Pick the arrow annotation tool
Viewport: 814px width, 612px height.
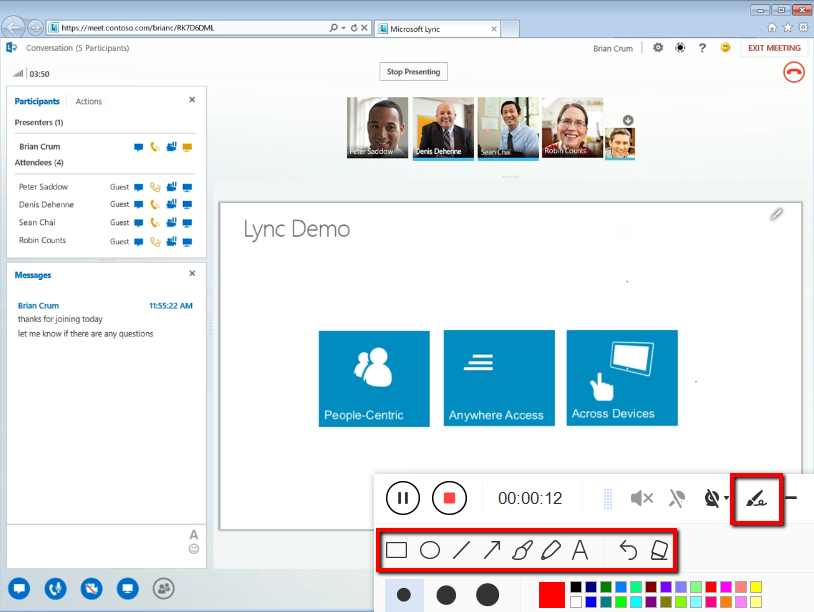(492, 550)
